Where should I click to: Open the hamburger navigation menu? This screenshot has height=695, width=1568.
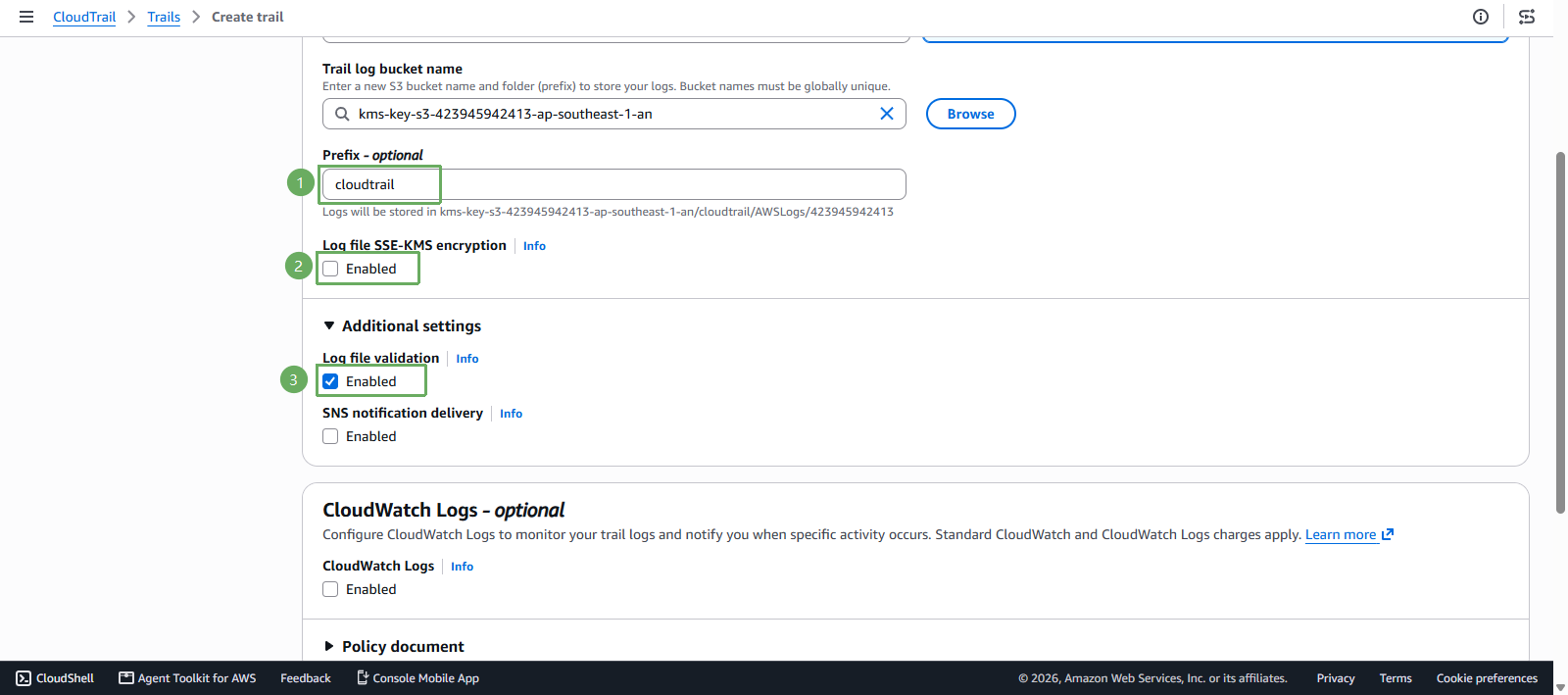pos(26,17)
